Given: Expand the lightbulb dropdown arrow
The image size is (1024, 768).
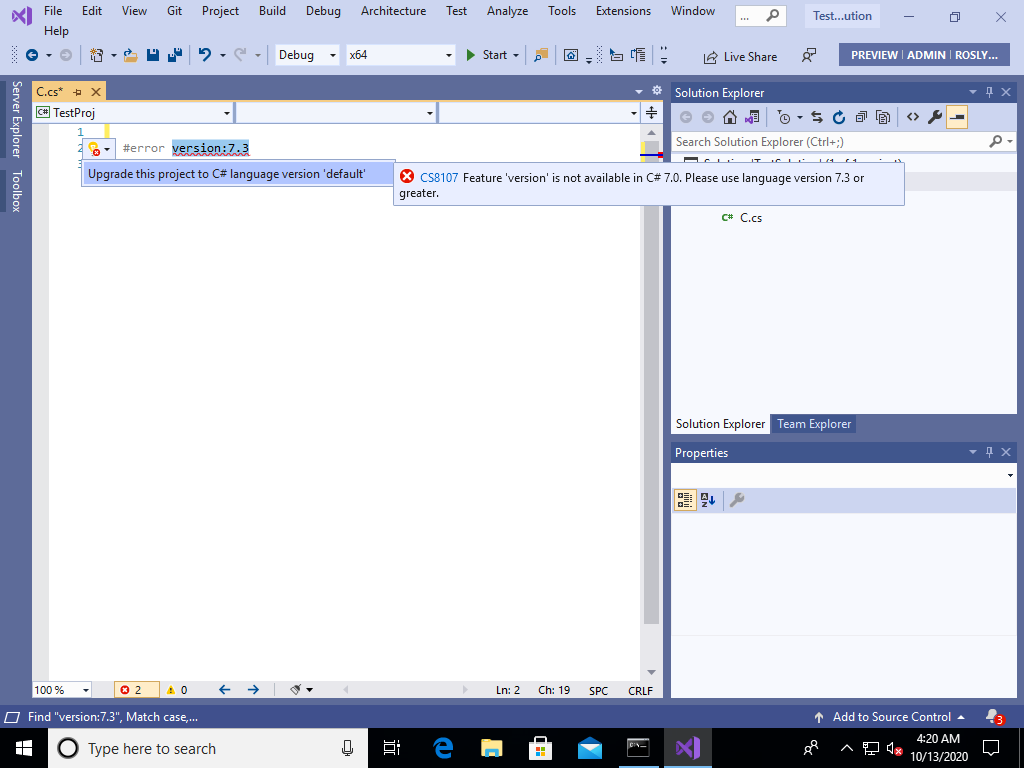Looking at the screenshot, I should pos(107,150).
